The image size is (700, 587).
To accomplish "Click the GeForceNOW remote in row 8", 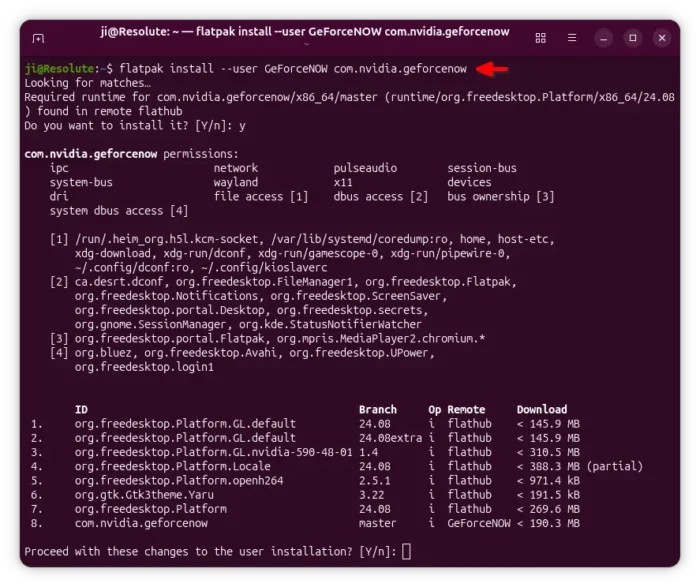I will 478,523.
